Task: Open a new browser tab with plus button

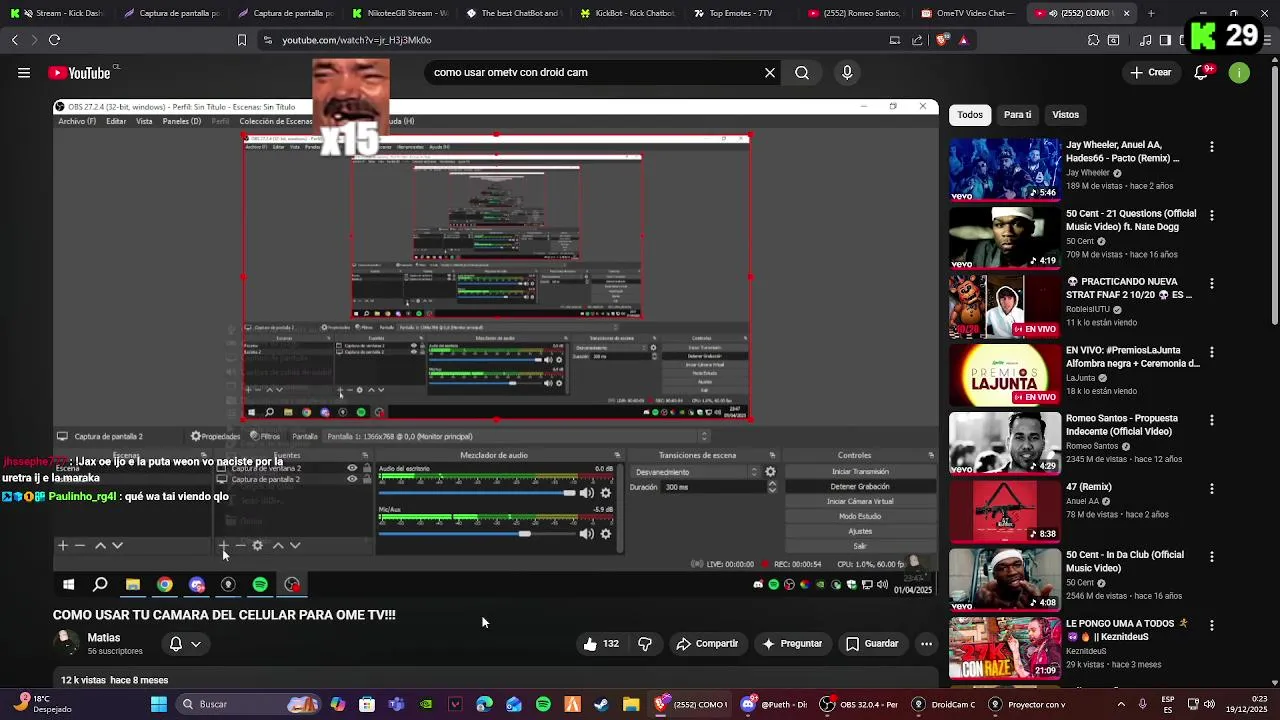Action: 1151,14
